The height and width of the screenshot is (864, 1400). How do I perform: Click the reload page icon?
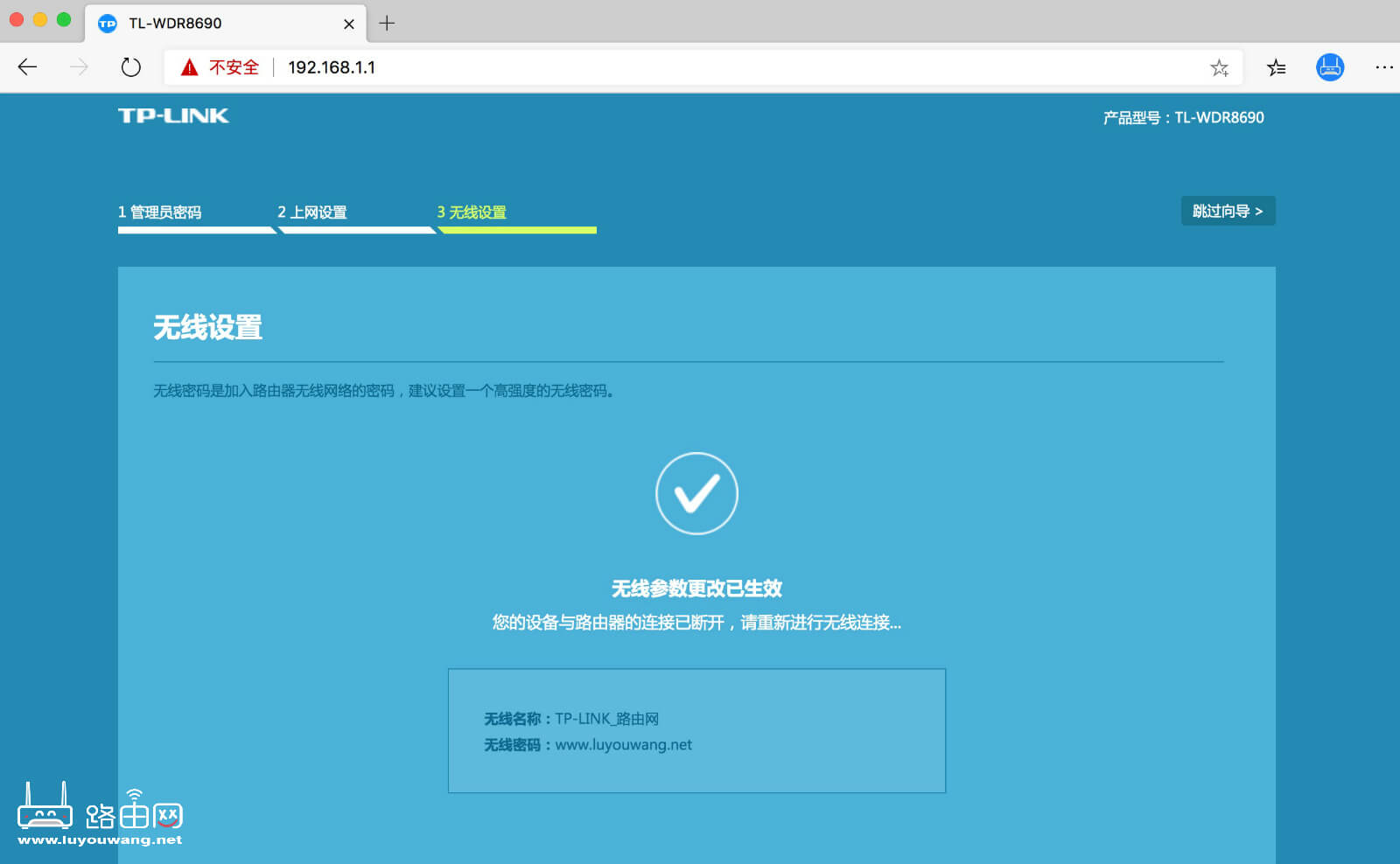(x=130, y=66)
